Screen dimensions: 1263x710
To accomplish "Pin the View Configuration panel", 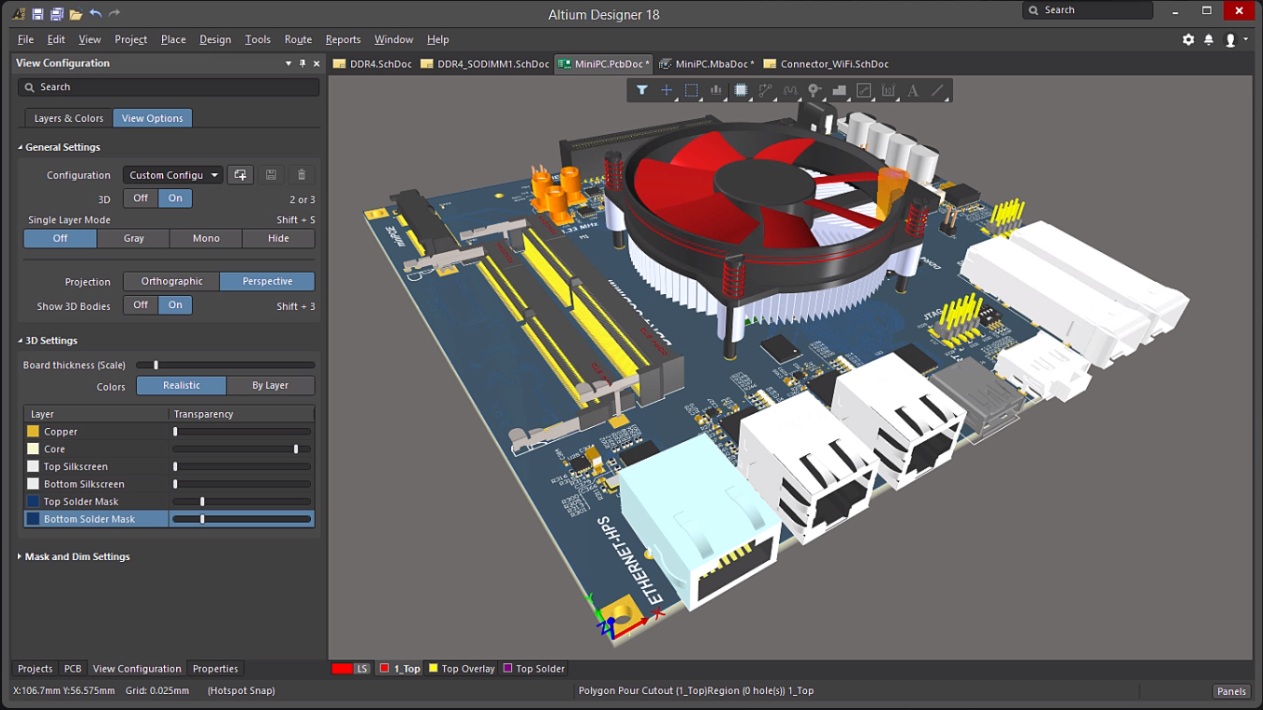I will click(303, 63).
